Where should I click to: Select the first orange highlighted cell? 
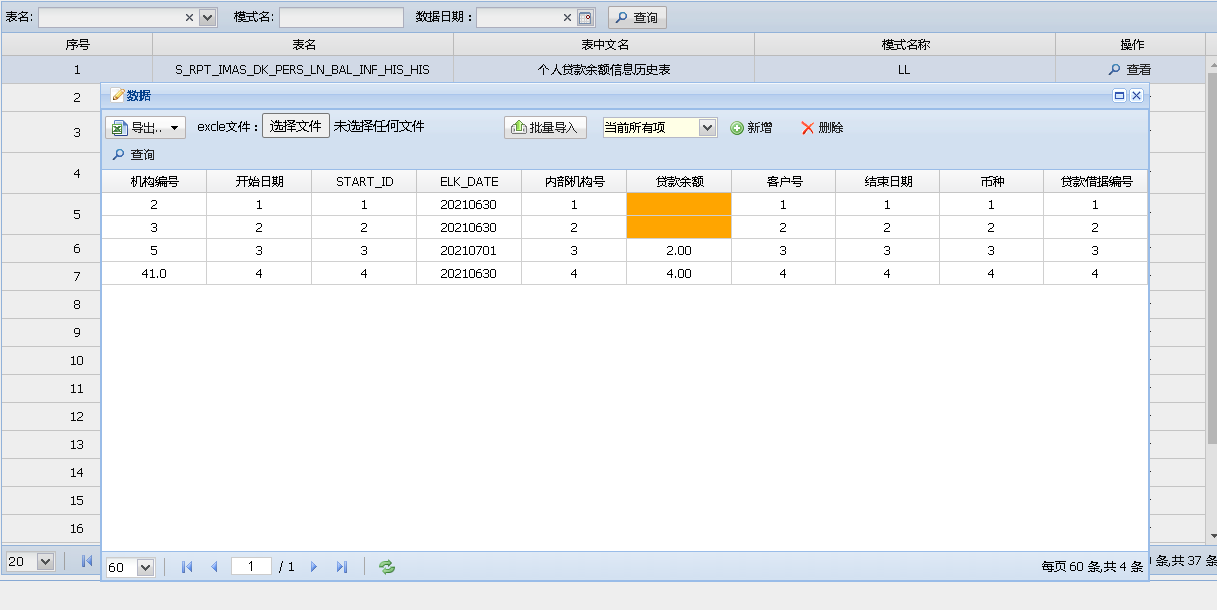coord(679,204)
